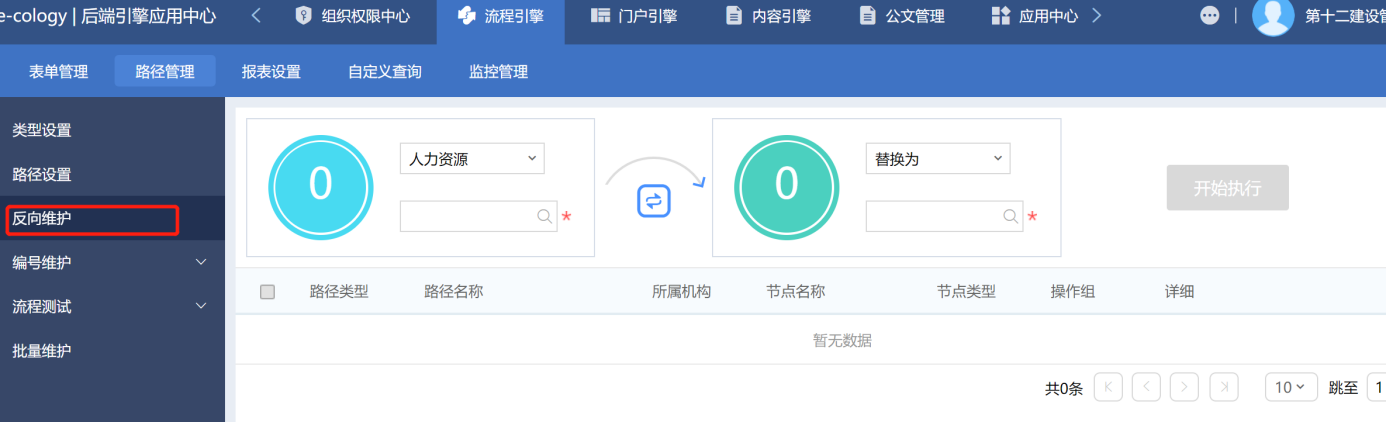Open the 人力资源 type dropdown

click(472, 159)
